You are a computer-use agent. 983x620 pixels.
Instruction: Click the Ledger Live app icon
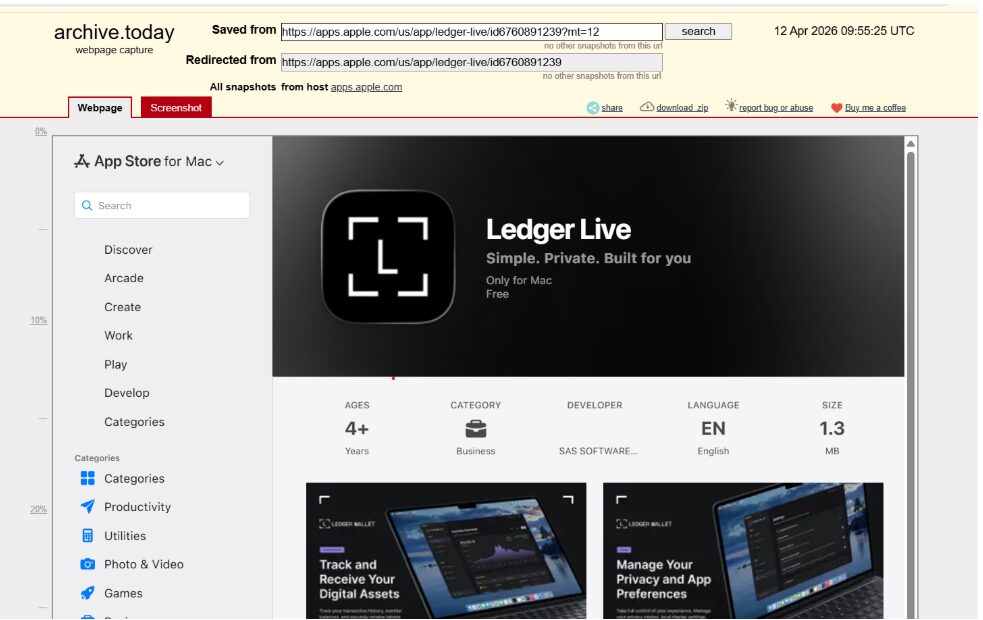coord(388,257)
